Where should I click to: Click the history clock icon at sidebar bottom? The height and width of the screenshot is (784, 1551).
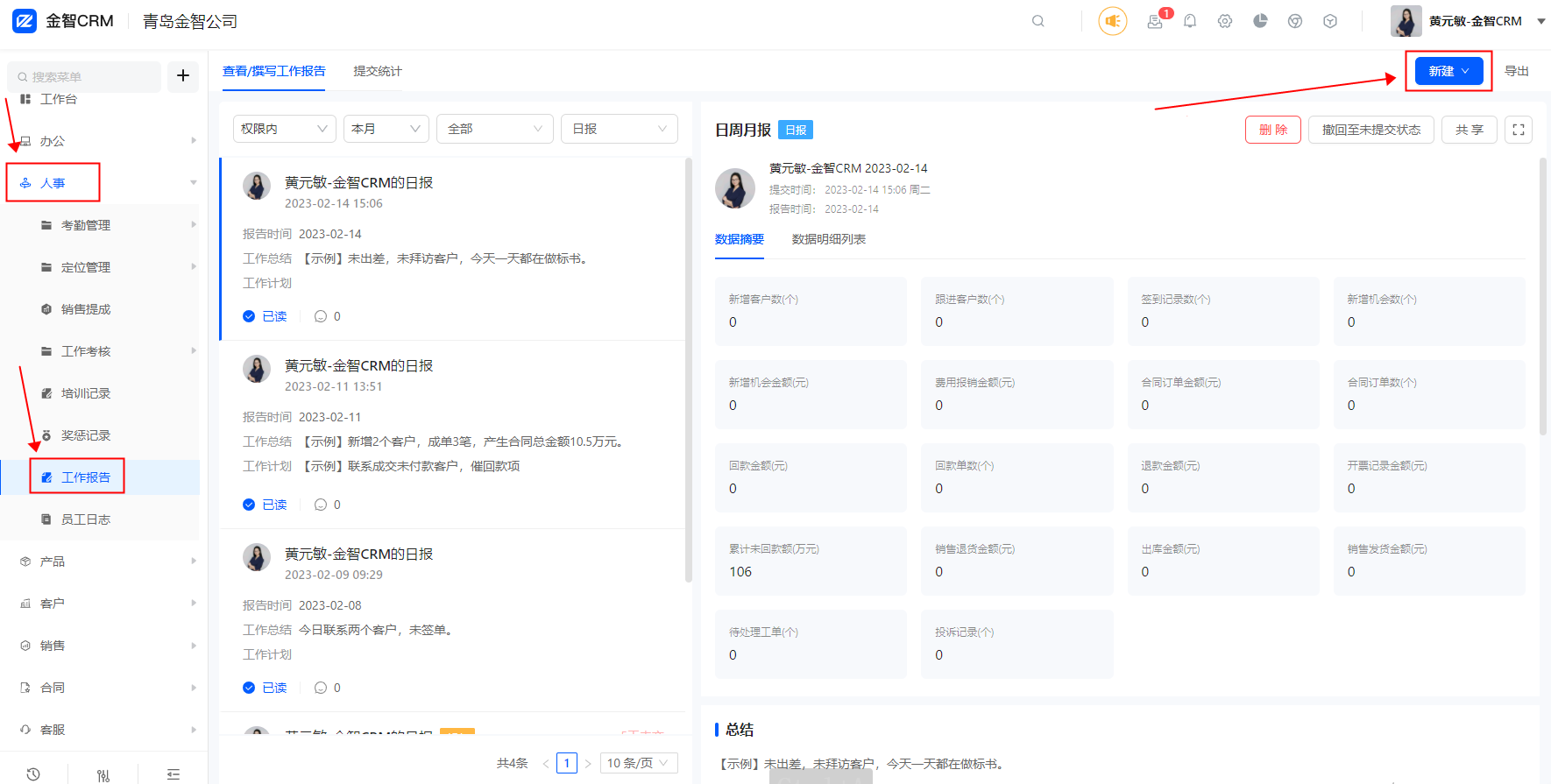click(x=33, y=774)
